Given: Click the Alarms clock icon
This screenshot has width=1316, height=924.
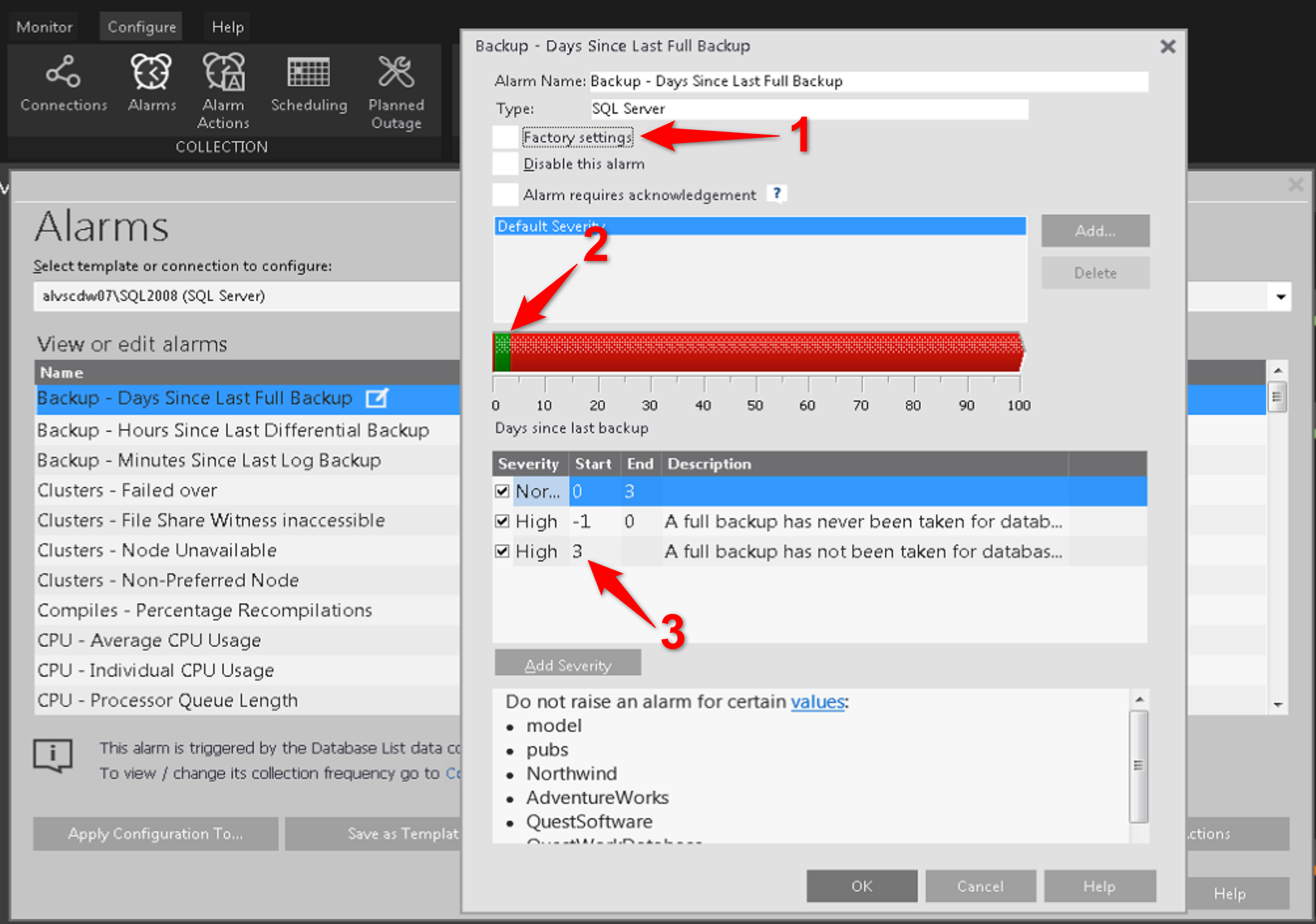Looking at the screenshot, I should coord(151,72).
